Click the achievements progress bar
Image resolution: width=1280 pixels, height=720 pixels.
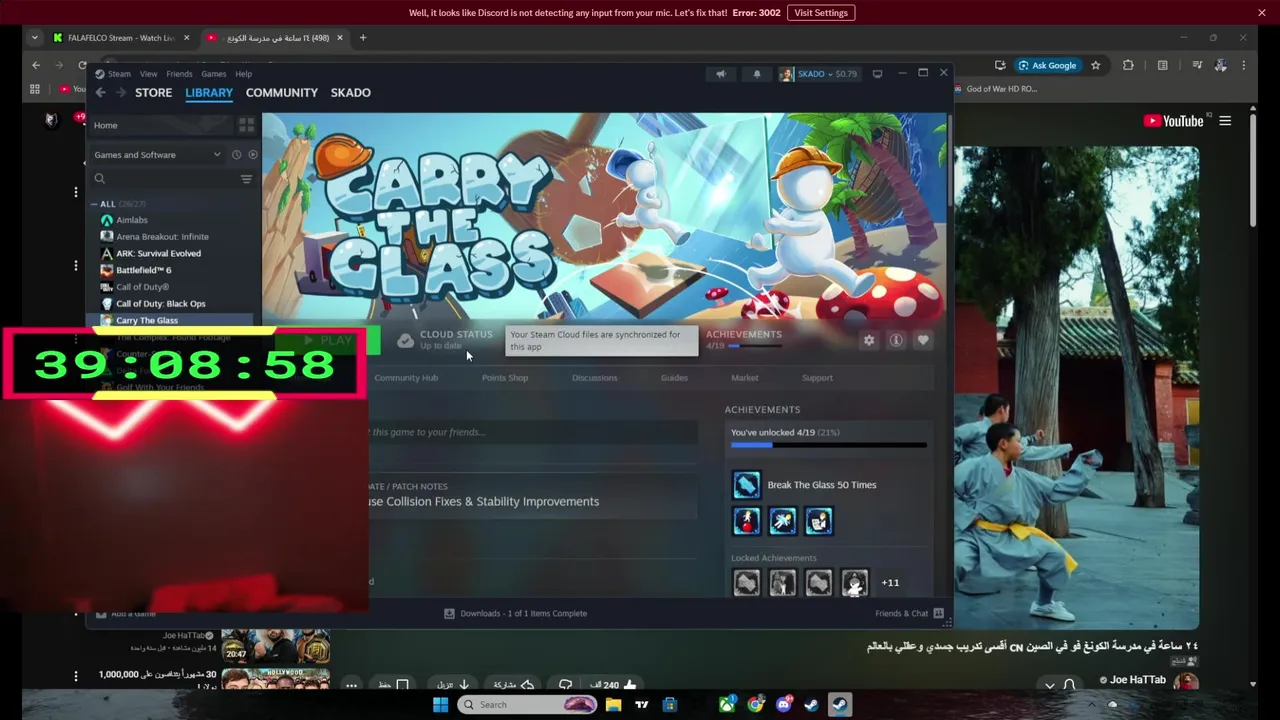point(828,445)
